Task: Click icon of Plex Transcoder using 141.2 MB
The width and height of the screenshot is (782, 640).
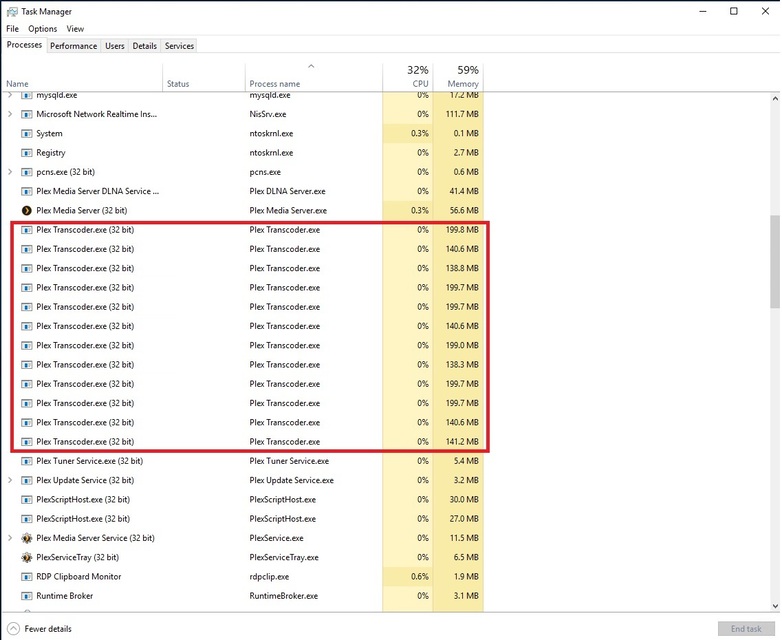Action: (x=26, y=442)
